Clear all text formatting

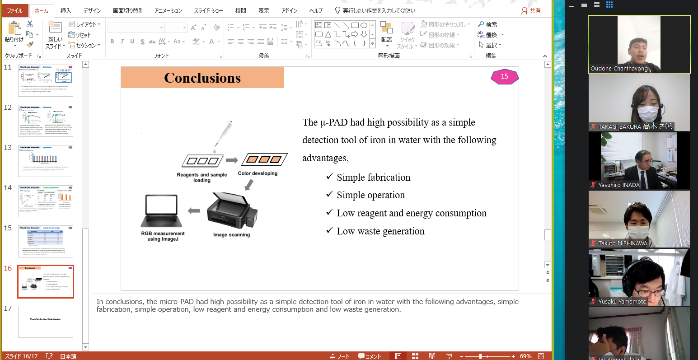[217, 28]
